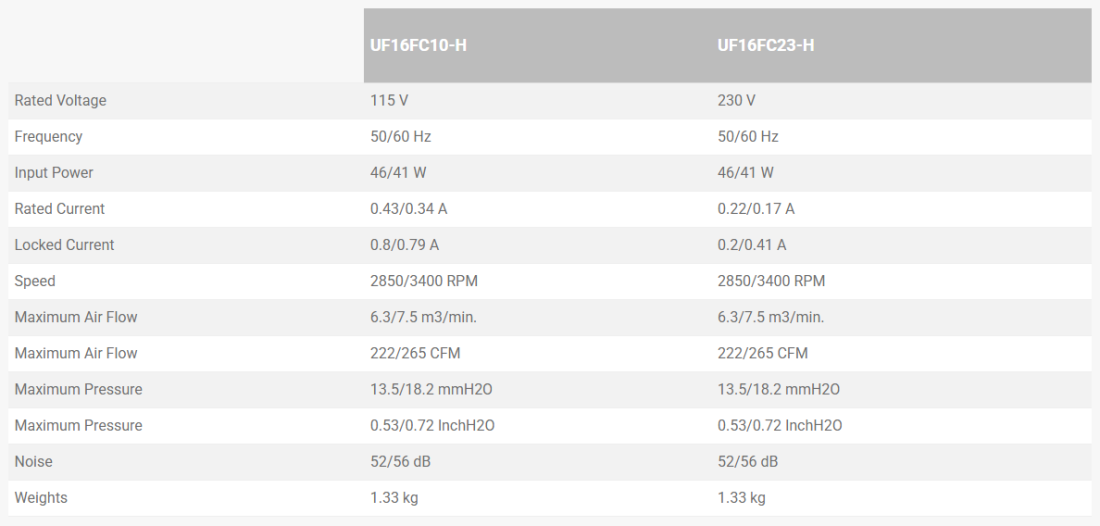Select the Rated Voltage row label
The width and height of the screenshot is (1100, 526).
click(x=60, y=100)
